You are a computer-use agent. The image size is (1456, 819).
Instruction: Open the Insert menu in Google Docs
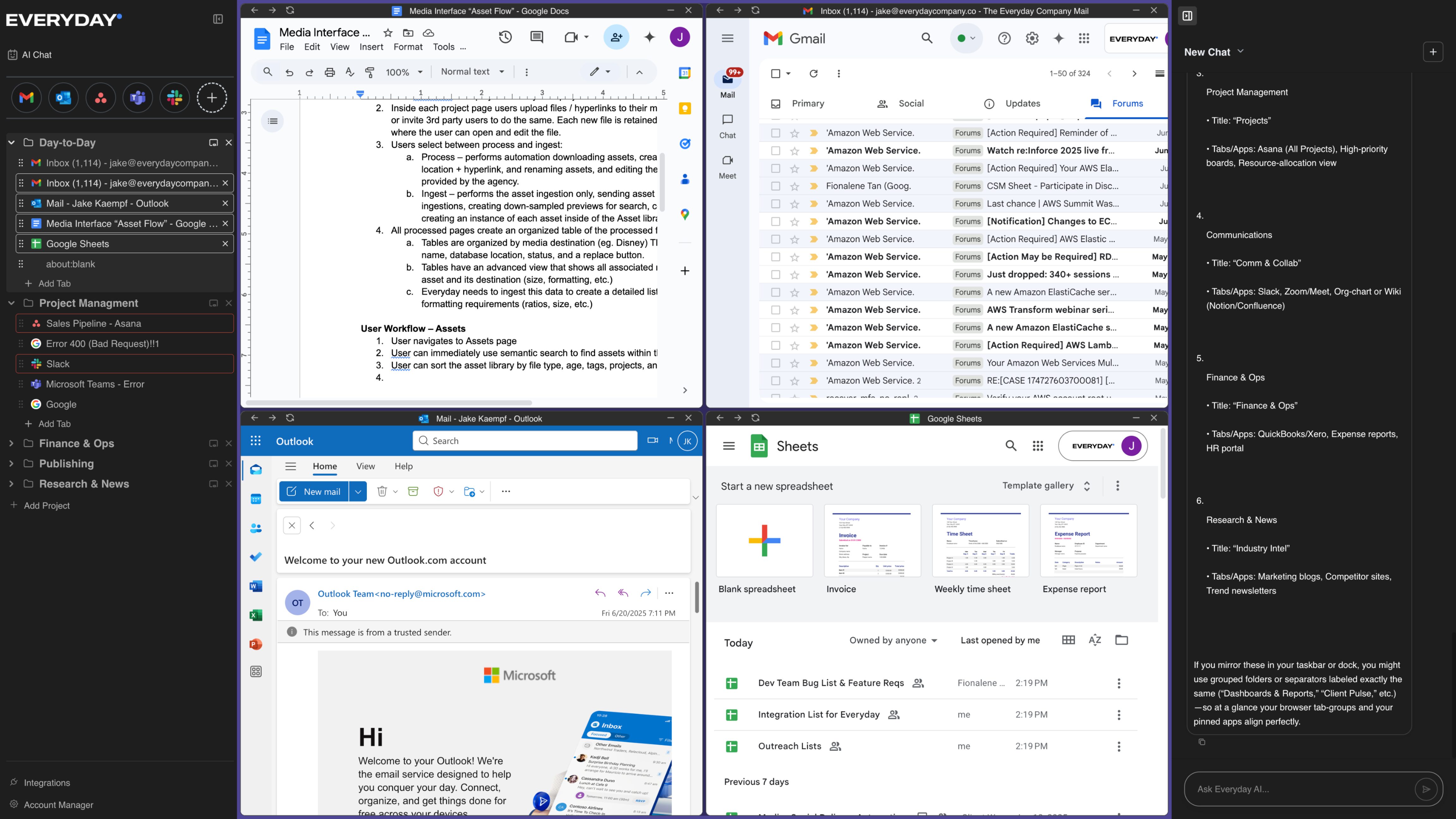(371, 47)
